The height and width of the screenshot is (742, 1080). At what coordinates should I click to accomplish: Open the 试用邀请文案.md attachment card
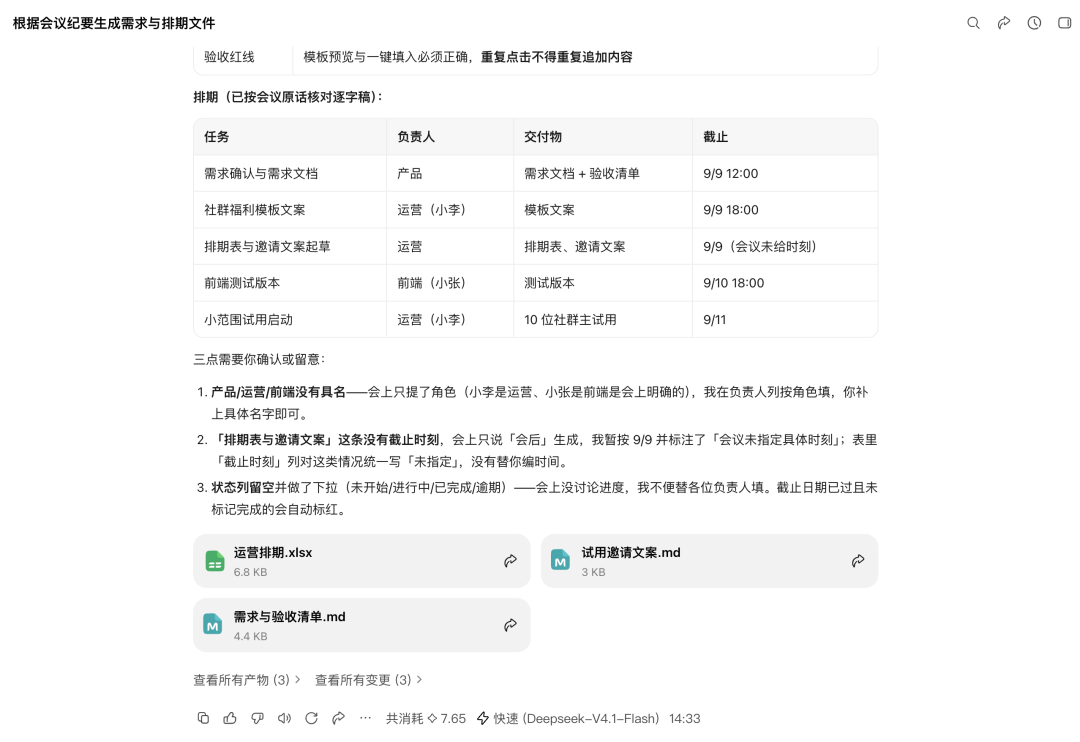tap(709, 561)
